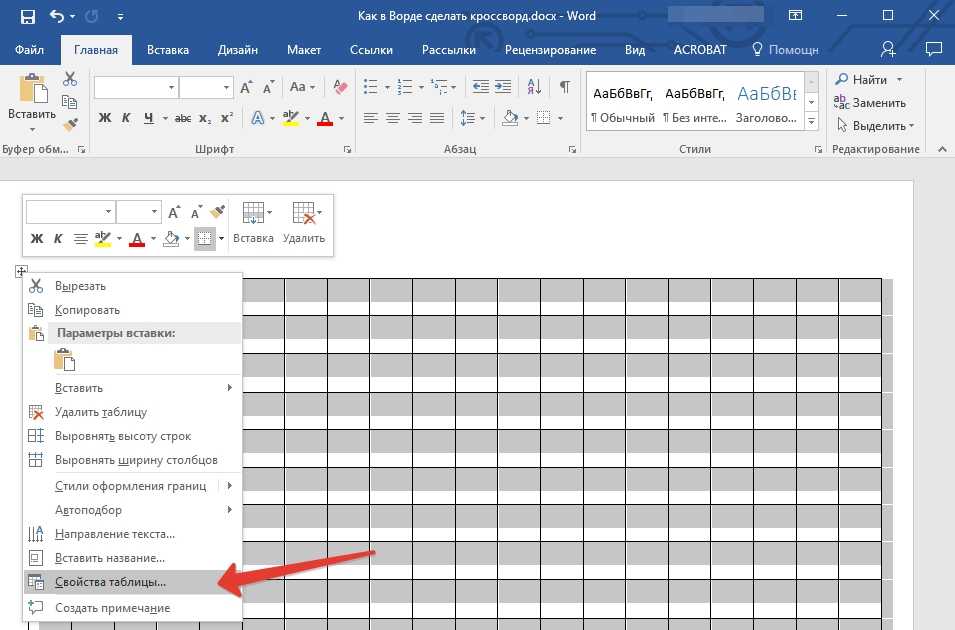This screenshot has width=955, height=630.
Task: Click Save floppy disk icon in title bar
Action: pos(27,17)
